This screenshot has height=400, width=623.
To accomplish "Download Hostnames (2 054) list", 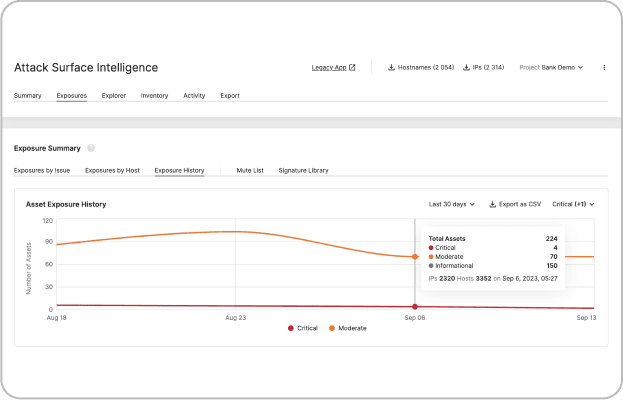I will (418, 68).
